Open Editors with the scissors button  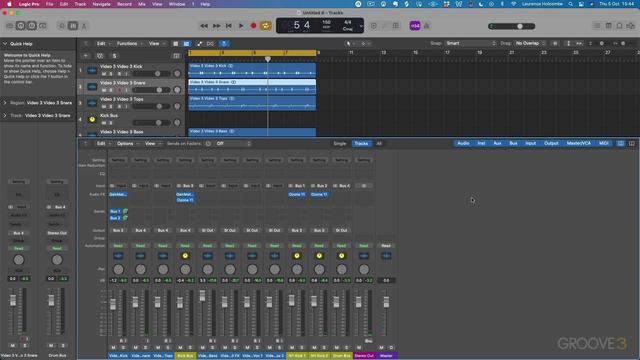coord(84,26)
